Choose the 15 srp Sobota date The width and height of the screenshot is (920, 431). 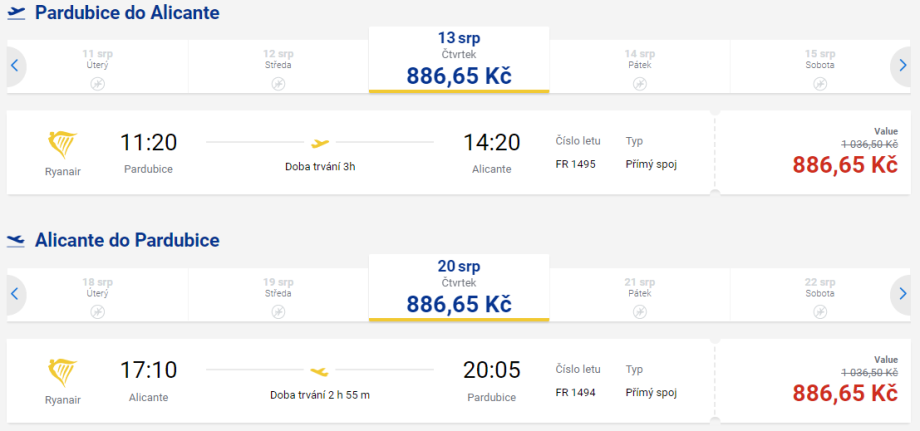coord(819,66)
